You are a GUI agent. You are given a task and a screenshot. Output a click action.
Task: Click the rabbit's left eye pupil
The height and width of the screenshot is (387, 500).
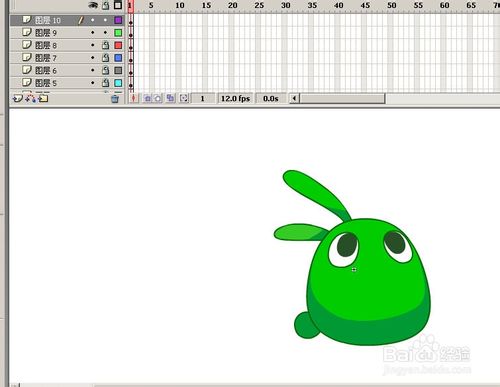click(x=347, y=245)
